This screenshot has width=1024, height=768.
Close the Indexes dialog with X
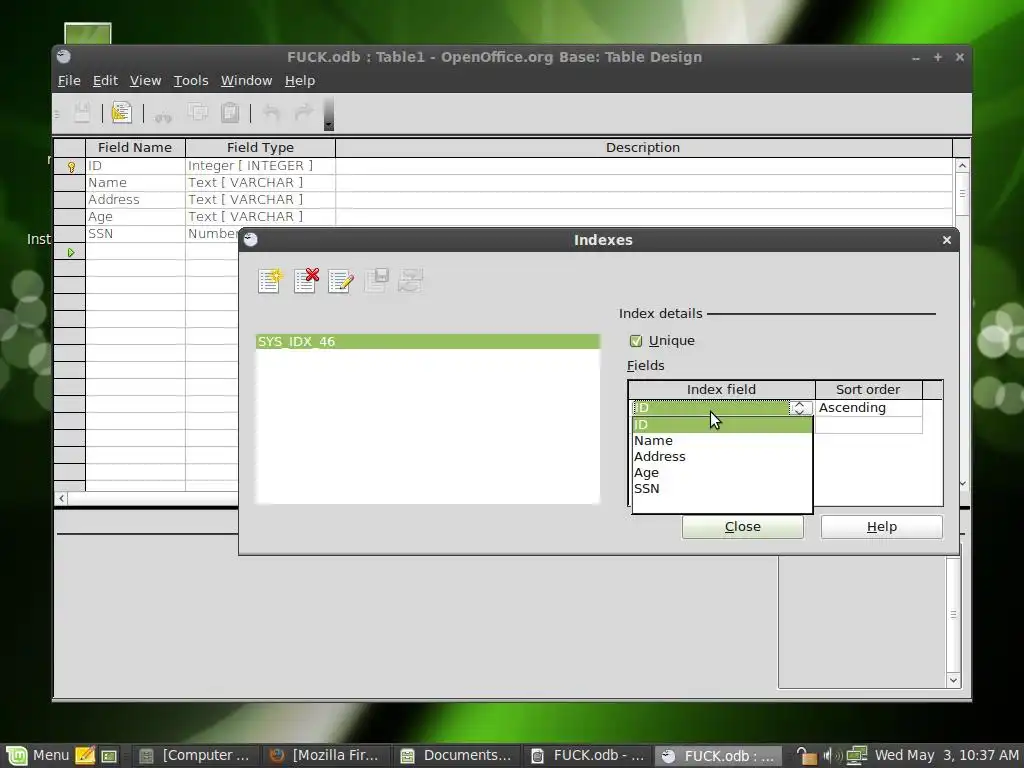pos(947,240)
